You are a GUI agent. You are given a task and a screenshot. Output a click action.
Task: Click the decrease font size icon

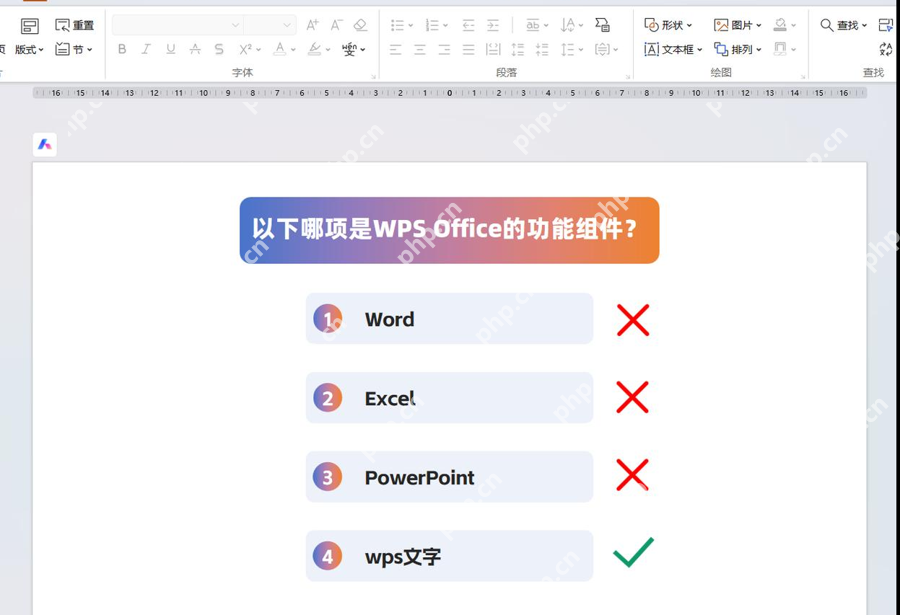tap(336, 25)
